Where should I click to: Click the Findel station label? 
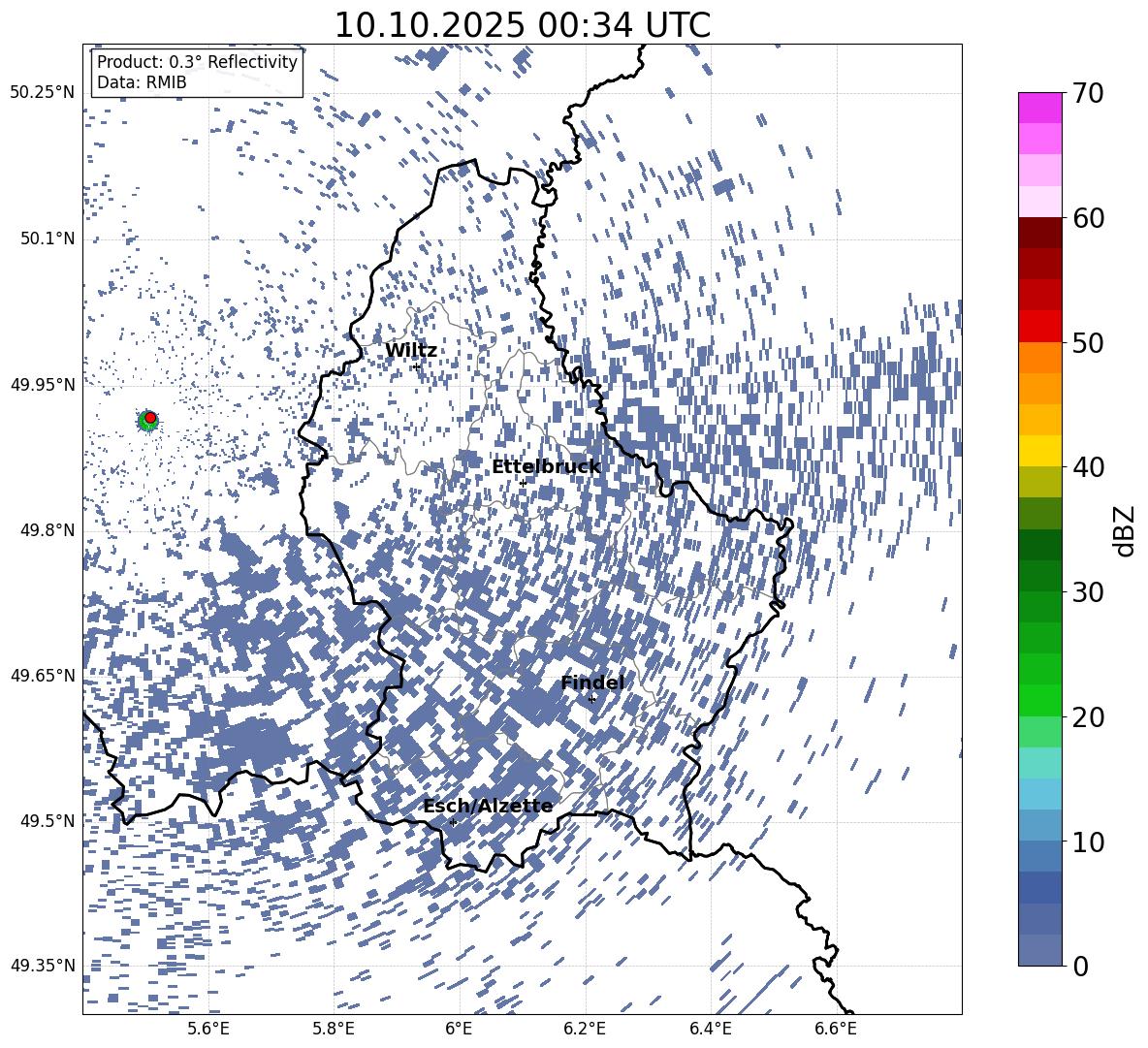pyautogui.click(x=592, y=683)
